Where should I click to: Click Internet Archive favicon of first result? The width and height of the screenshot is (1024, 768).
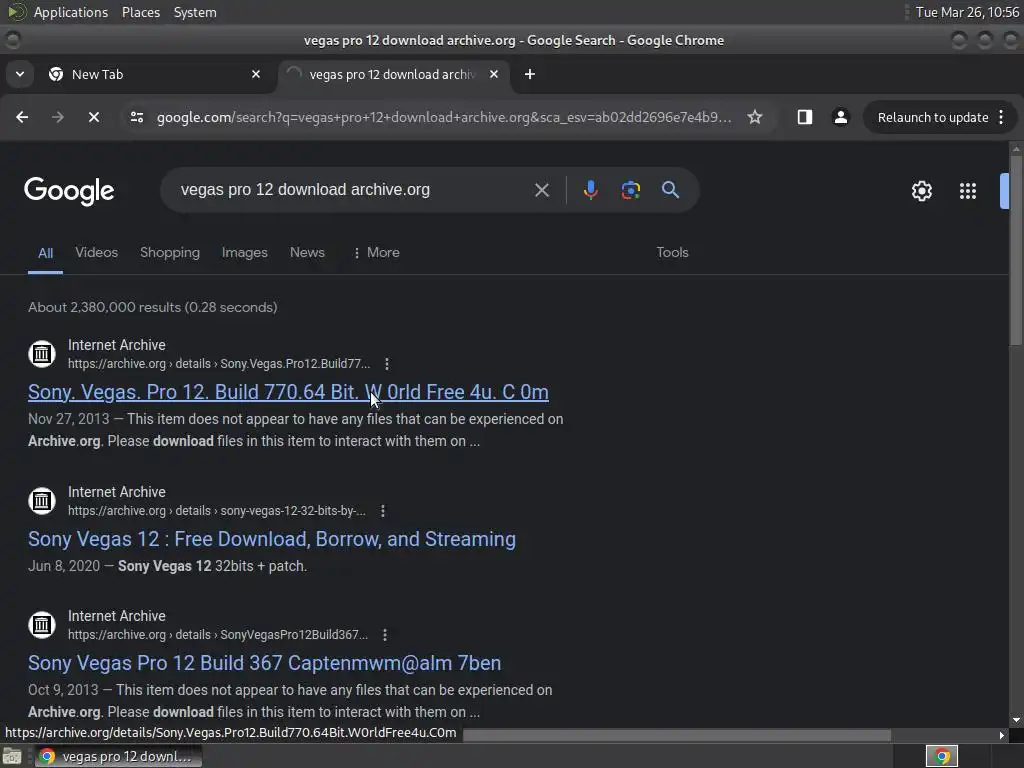tap(42, 354)
